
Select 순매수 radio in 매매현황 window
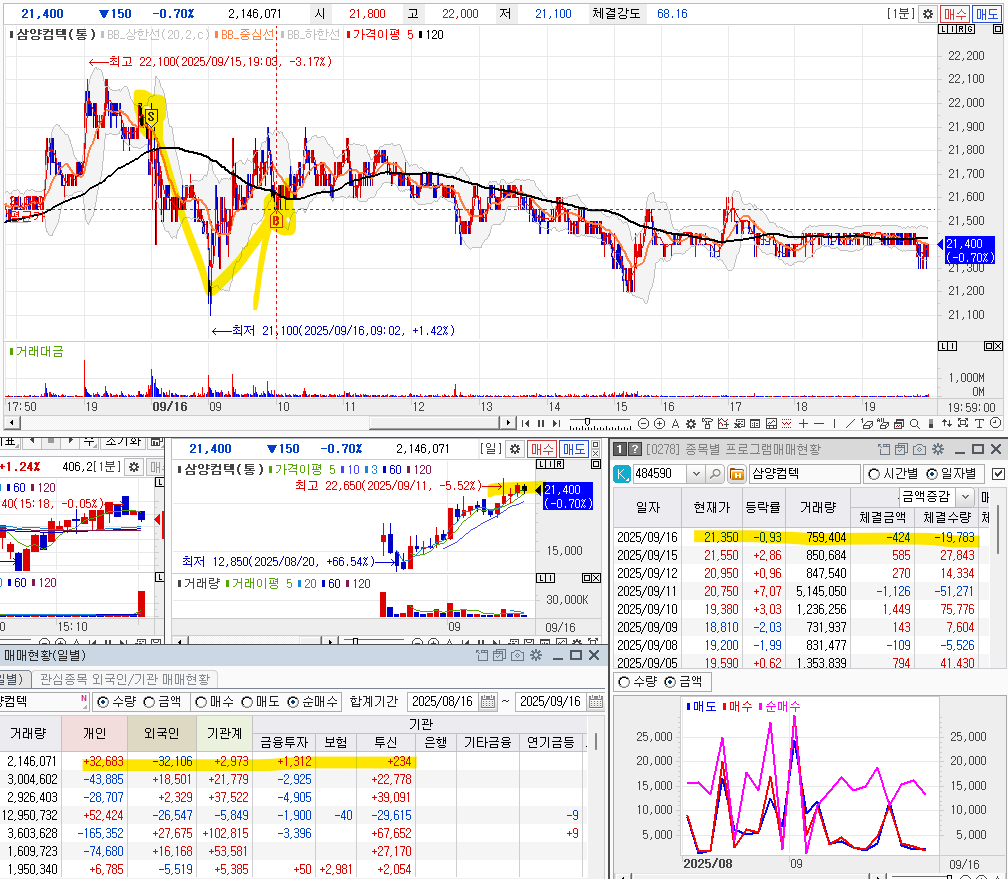click(x=293, y=702)
